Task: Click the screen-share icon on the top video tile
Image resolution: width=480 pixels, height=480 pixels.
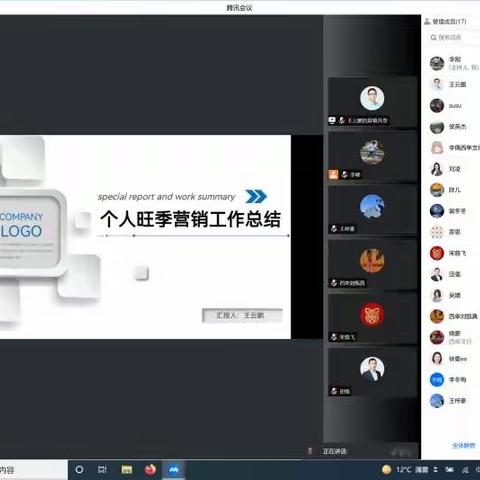Action: tap(332, 120)
